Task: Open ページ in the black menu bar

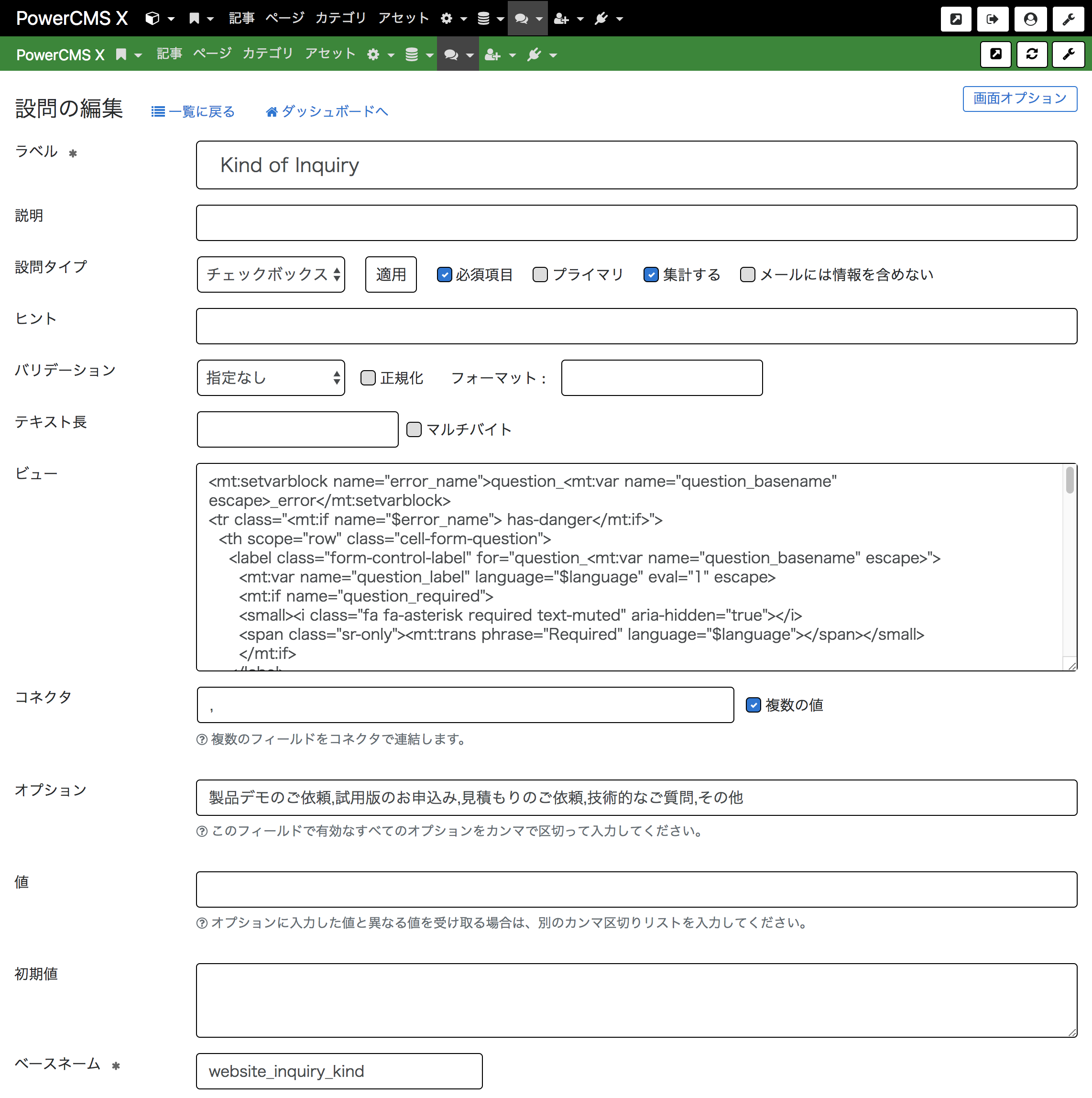Action: click(x=285, y=18)
